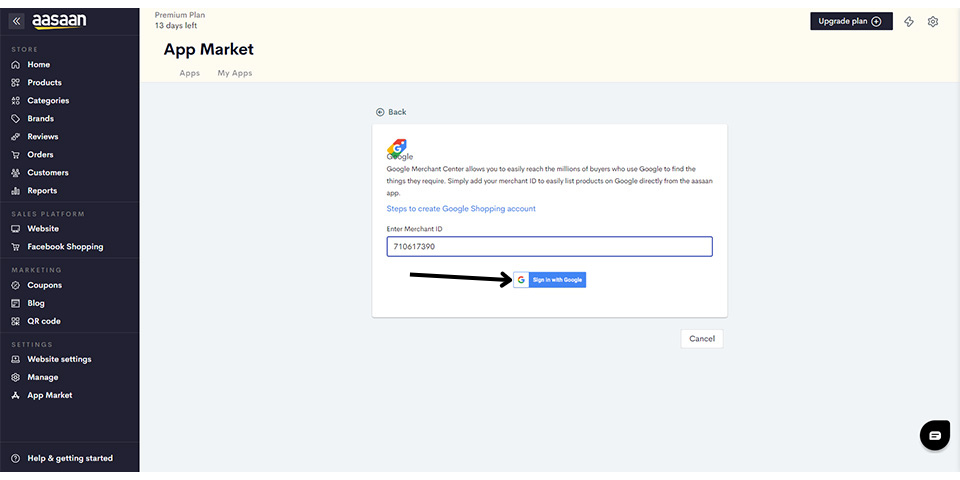Viewport: 960px width, 480px height.
Task: Click the Facebook Shopping cart icon
Action: [16, 247]
